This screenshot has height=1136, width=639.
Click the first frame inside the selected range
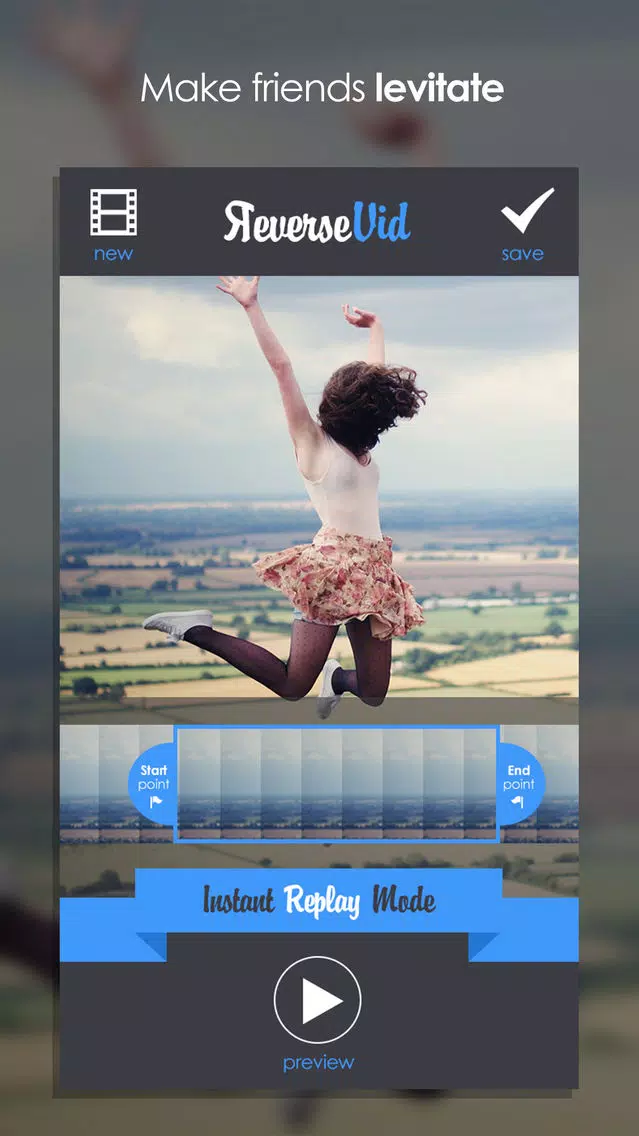point(199,784)
